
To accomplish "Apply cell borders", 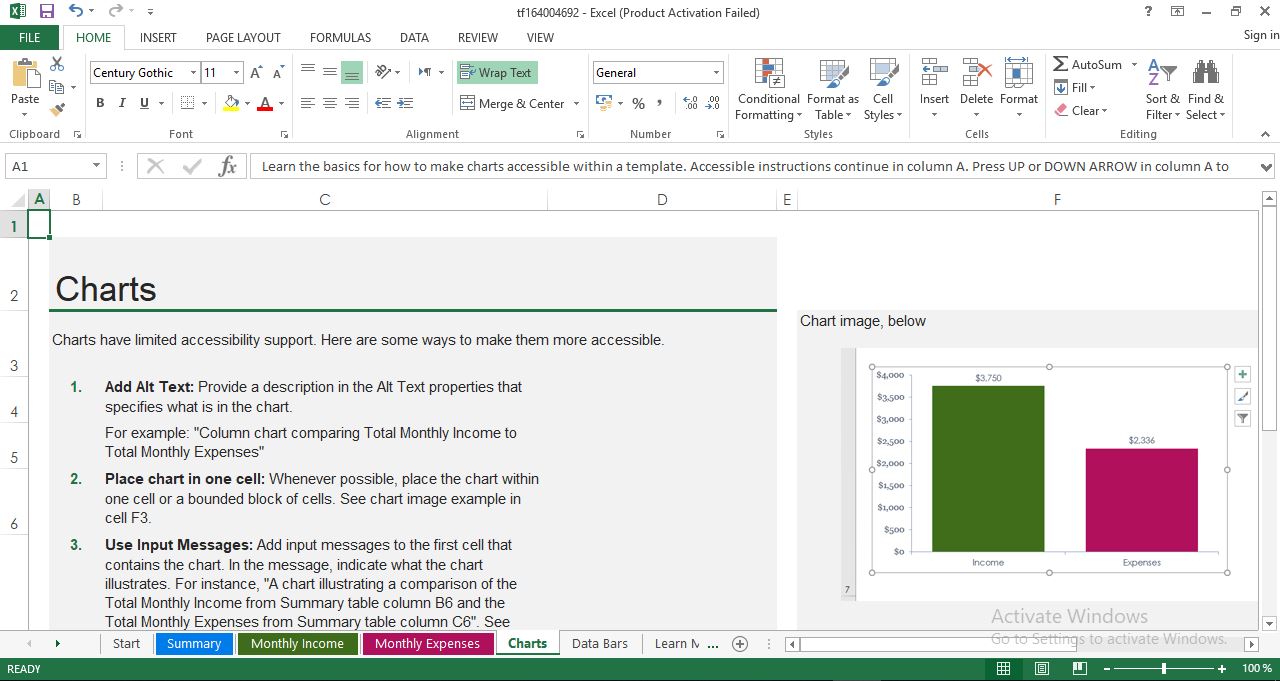I will [187, 103].
